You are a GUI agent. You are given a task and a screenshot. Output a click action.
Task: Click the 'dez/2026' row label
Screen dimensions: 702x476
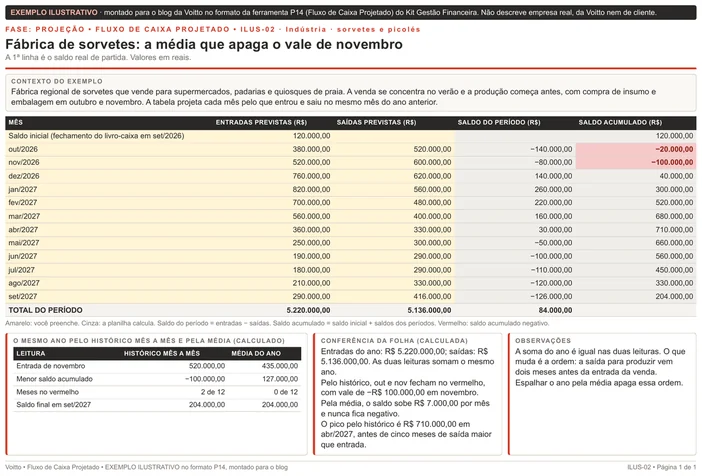pos(24,176)
